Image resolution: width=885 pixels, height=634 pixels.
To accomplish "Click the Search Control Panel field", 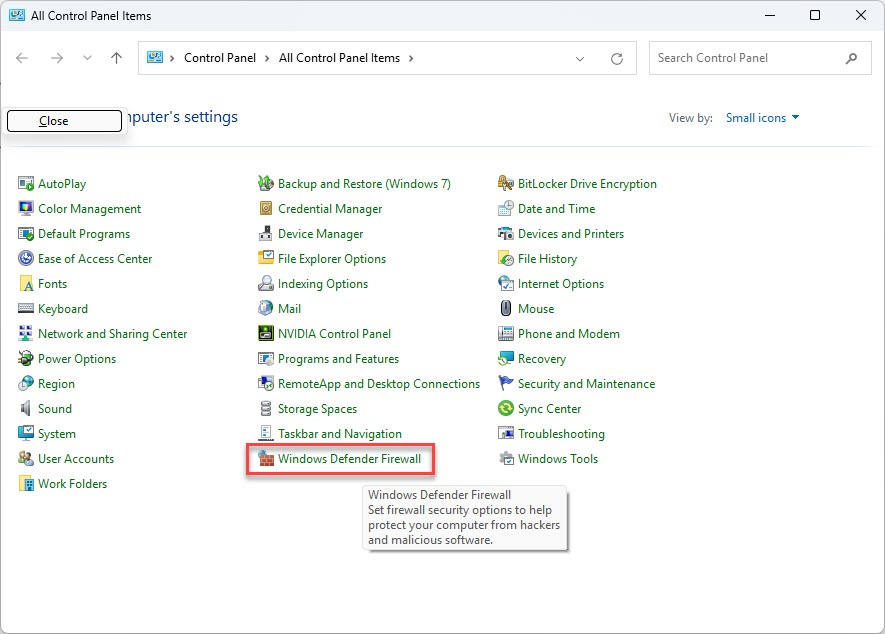I will click(x=745, y=58).
